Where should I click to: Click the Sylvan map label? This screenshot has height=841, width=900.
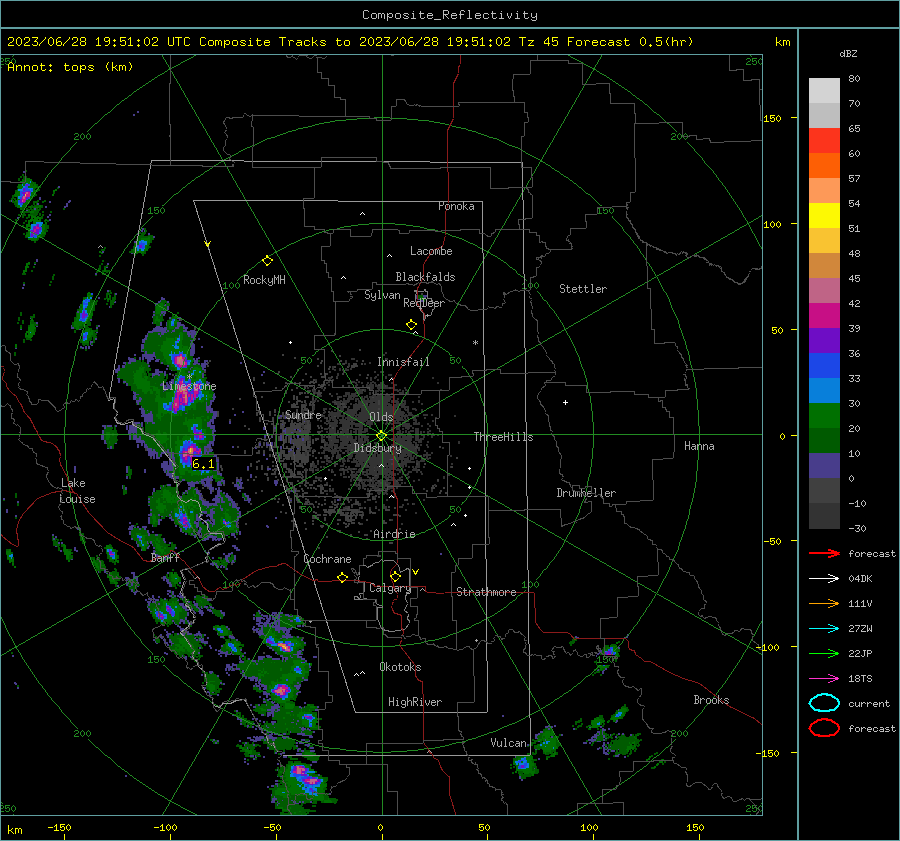[382, 295]
